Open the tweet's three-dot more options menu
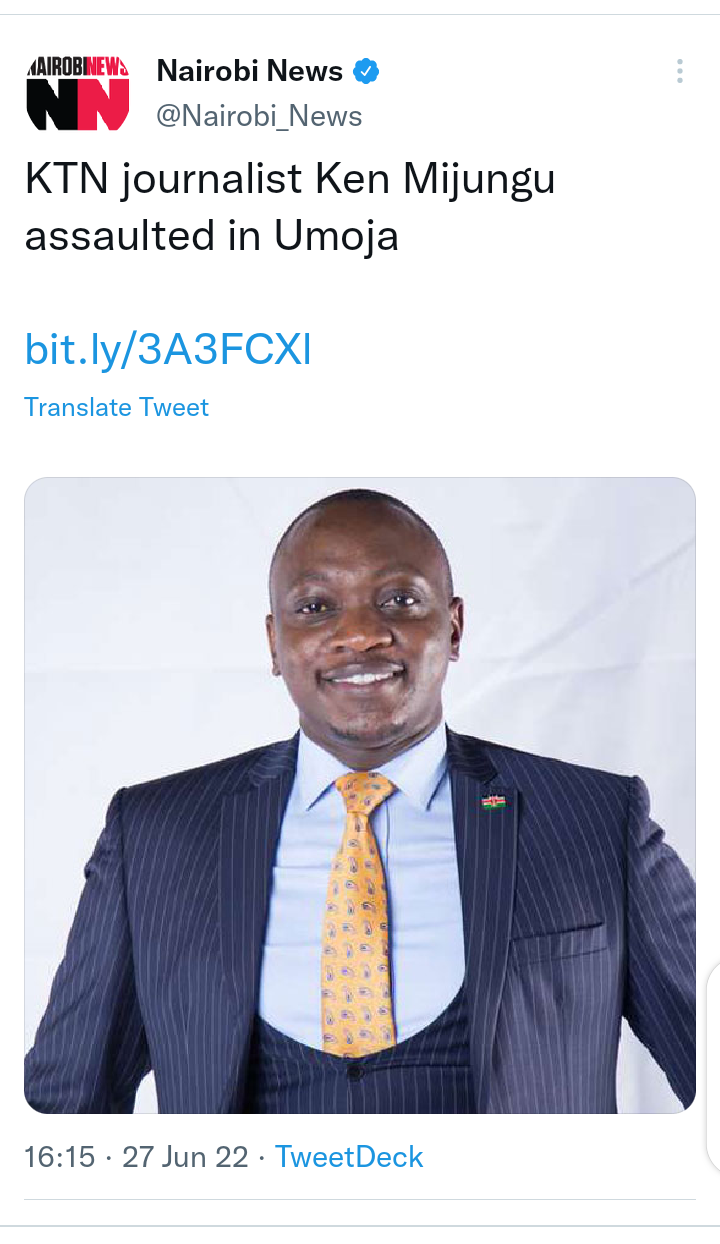The height and width of the screenshot is (1244, 720). pyautogui.click(x=679, y=71)
